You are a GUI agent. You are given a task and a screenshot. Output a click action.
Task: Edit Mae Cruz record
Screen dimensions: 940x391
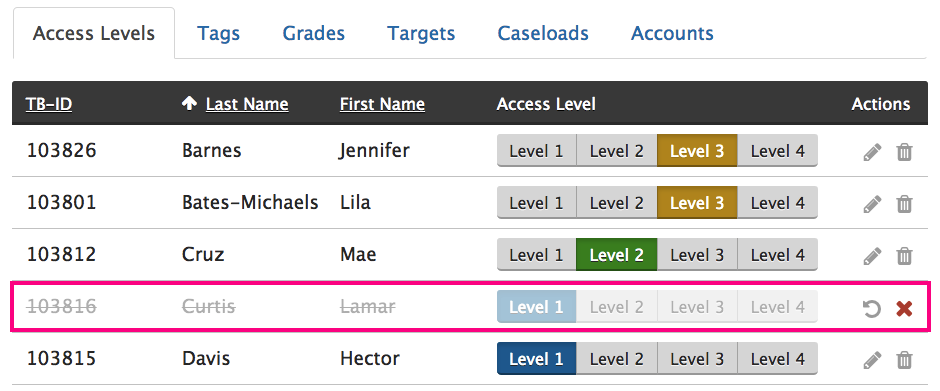click(872, 256)
